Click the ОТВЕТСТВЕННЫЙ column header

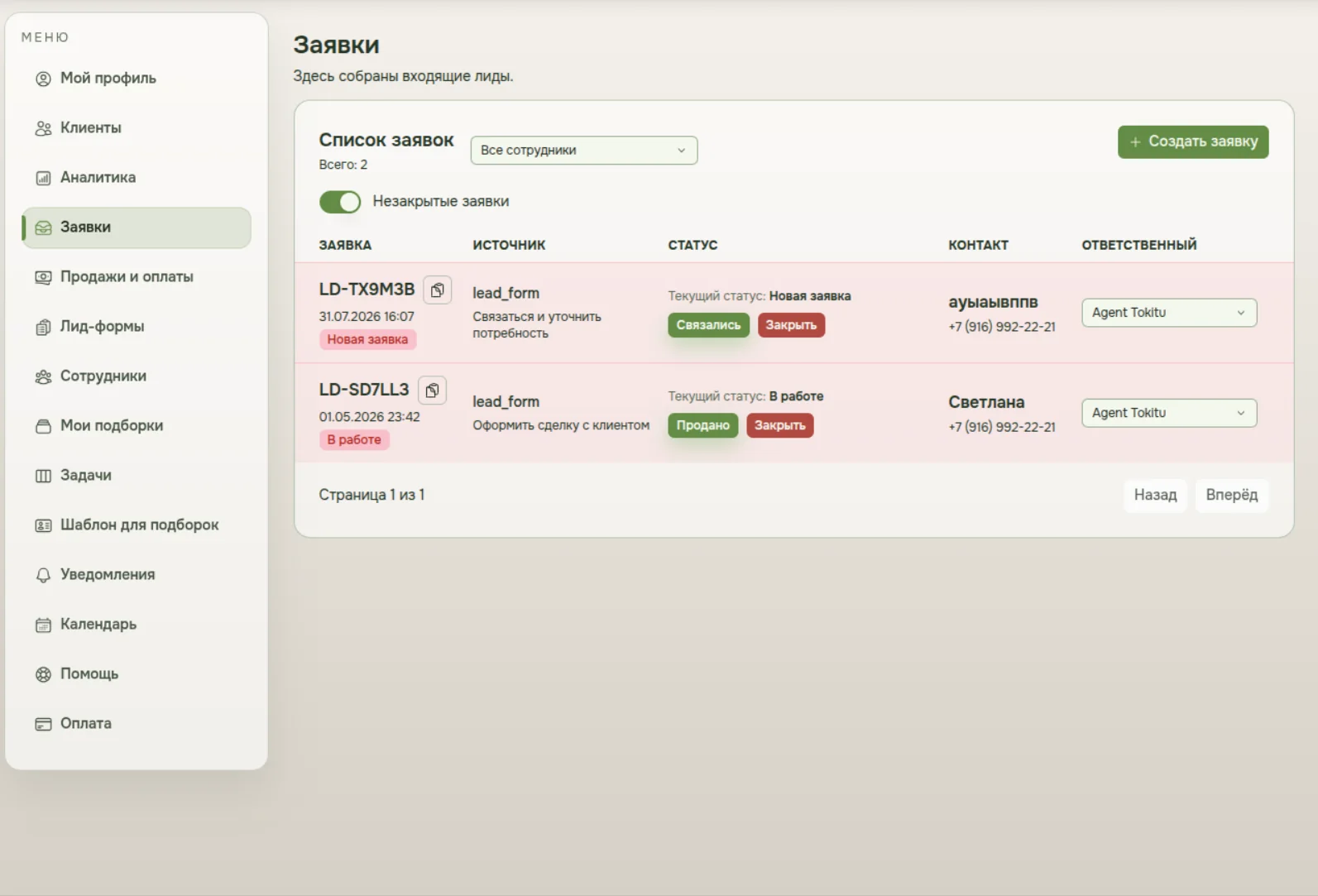(1139, 245)
